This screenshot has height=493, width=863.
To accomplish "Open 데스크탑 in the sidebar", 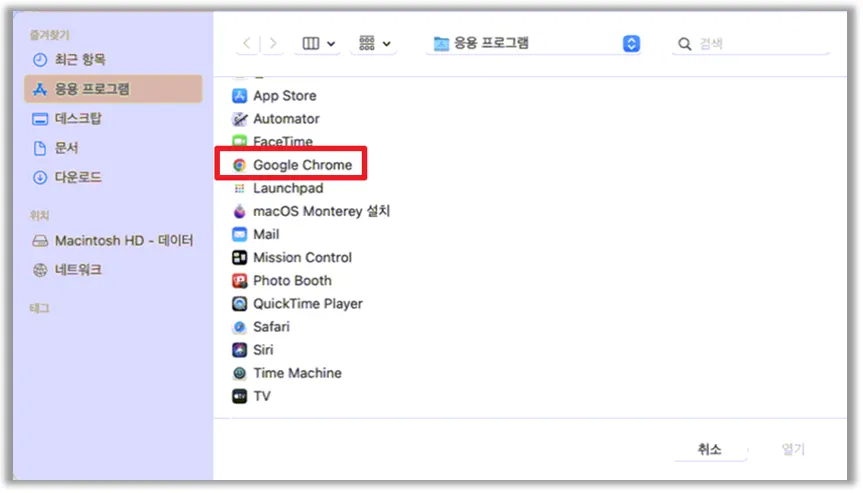I will (x=113, y=118).
